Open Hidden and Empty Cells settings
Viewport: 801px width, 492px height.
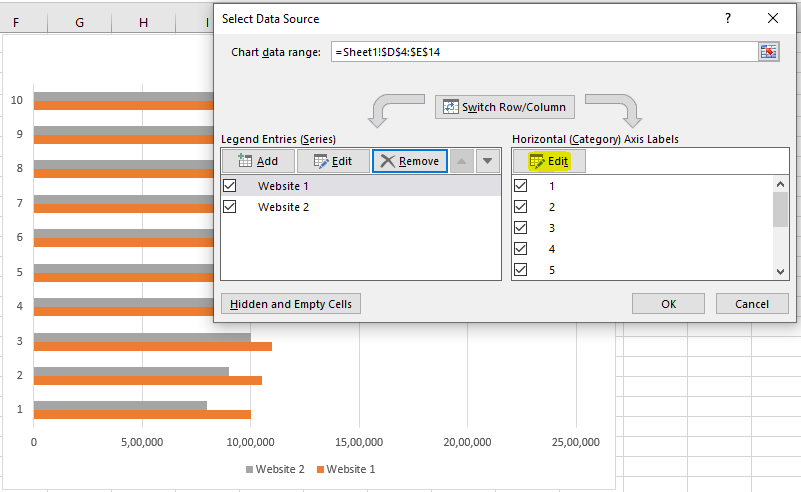(x=291, y=304)
